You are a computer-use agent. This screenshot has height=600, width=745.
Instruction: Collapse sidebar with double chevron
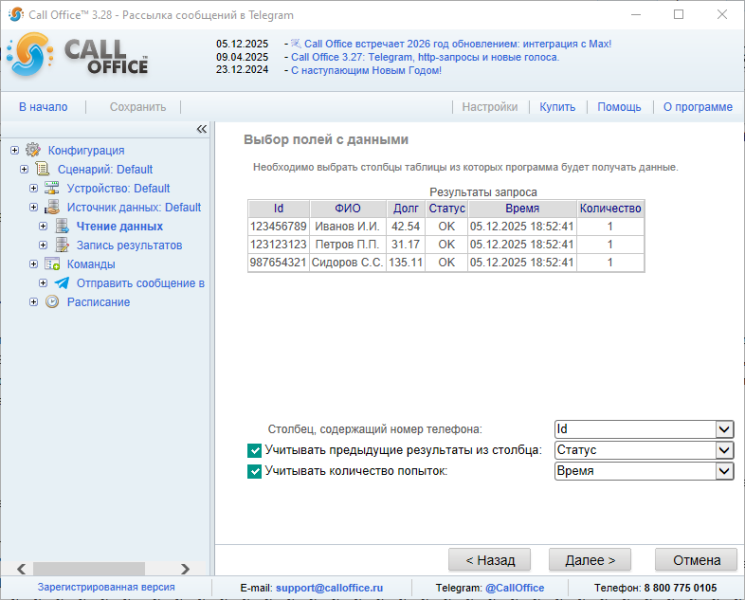click(x=201, y=129)
